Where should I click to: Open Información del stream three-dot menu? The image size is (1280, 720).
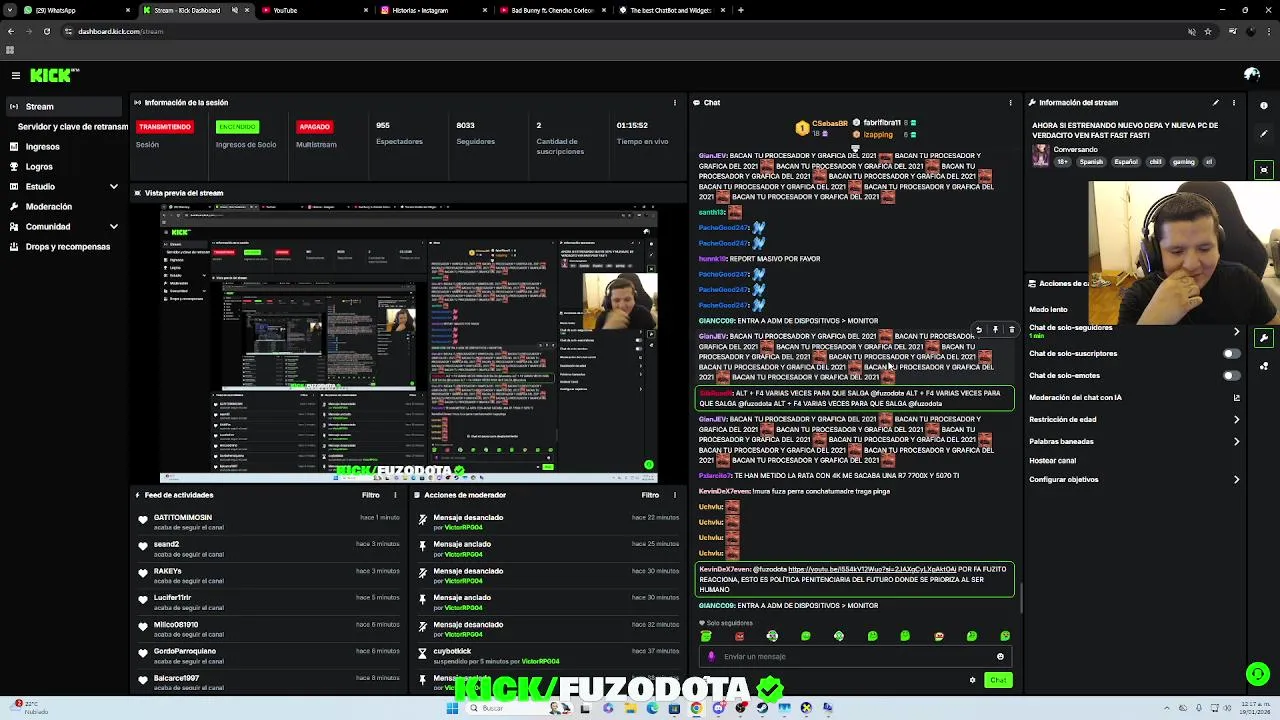[x=1233, y=102]
